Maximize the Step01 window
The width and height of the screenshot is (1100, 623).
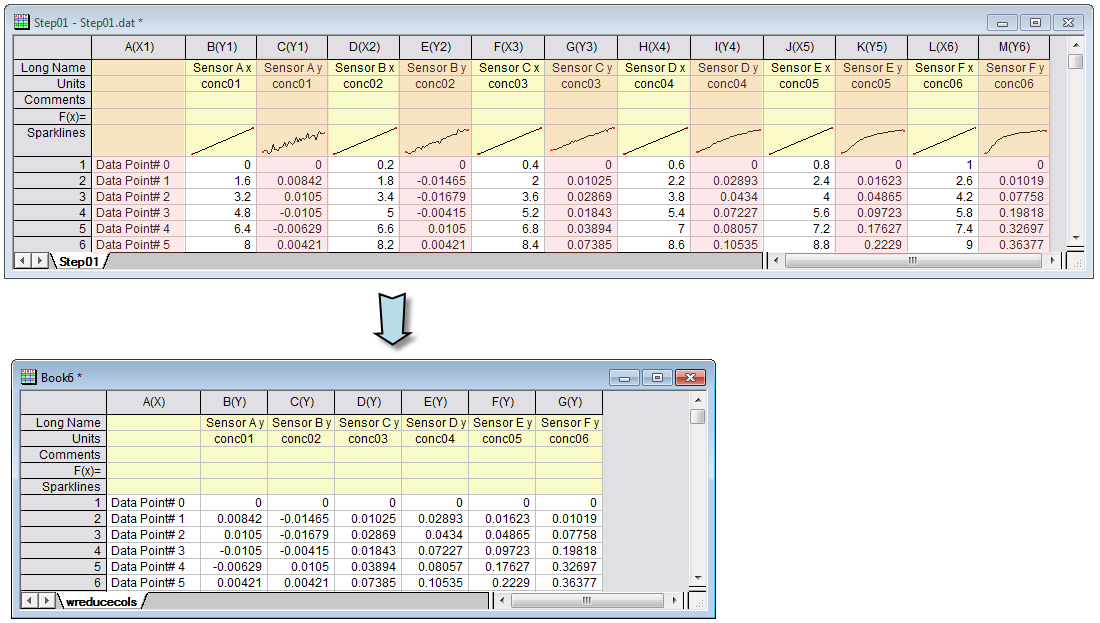[x=1035, y=22]
